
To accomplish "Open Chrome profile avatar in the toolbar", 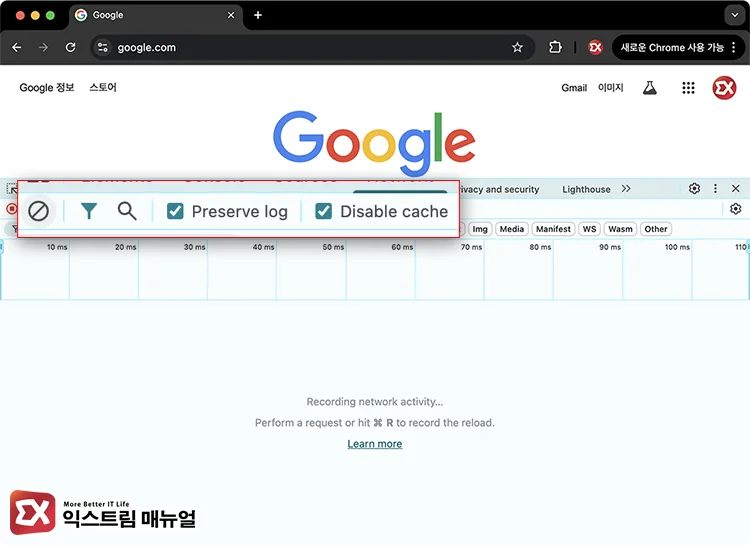I will click(x=596, y=47).
